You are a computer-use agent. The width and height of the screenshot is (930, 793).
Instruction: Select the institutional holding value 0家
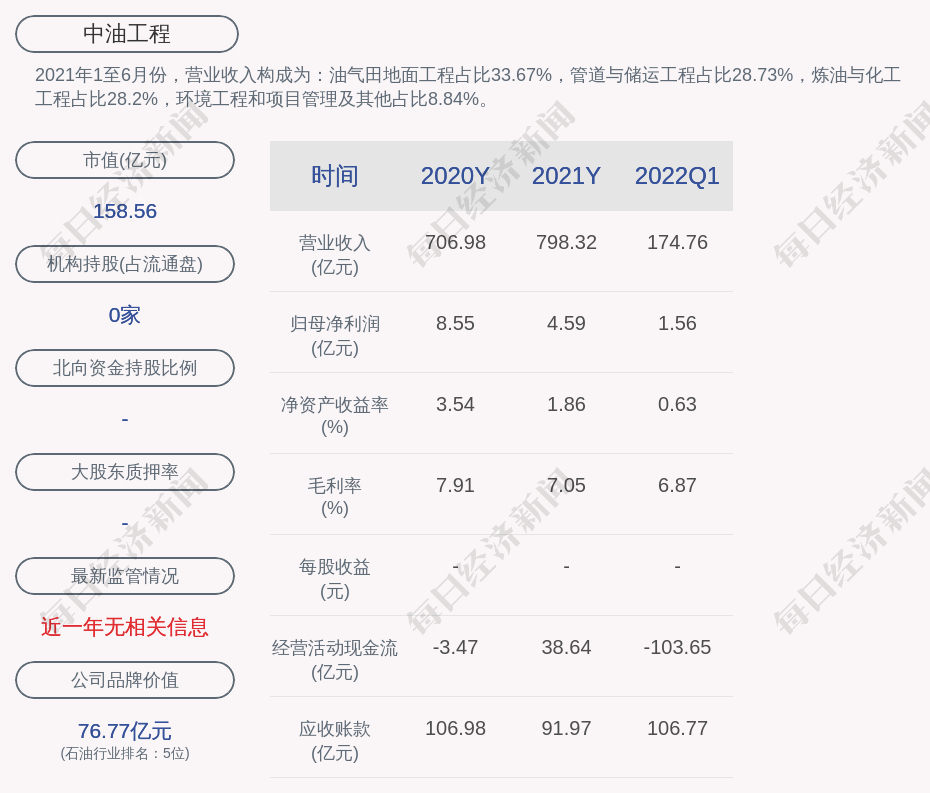click(125, 315)
